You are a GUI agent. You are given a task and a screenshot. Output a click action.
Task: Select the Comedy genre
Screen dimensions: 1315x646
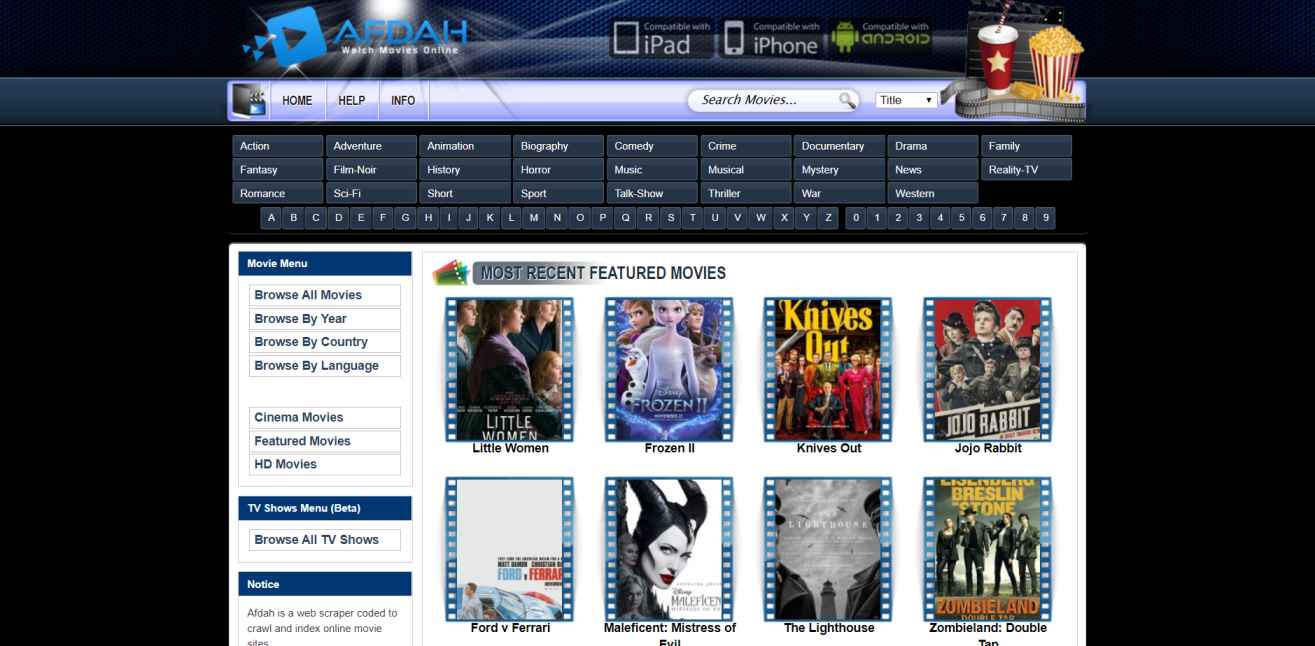652,146
